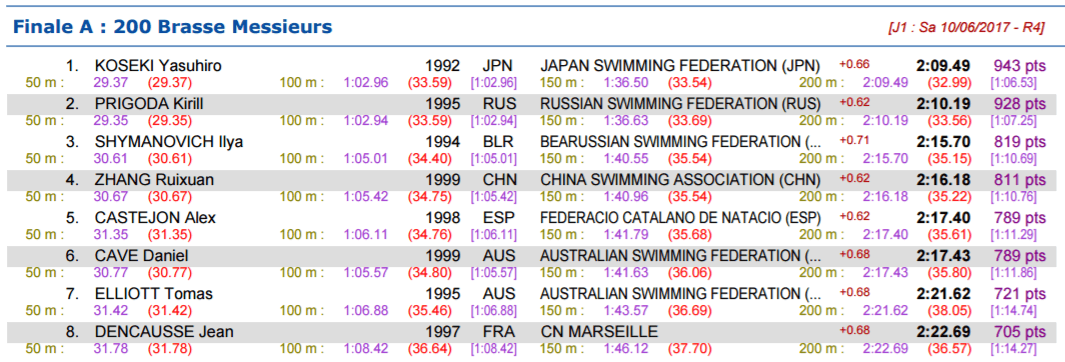The image size is (1065, 362).
Task: Select the 943 pts score
Action: tap(1019, 66)
